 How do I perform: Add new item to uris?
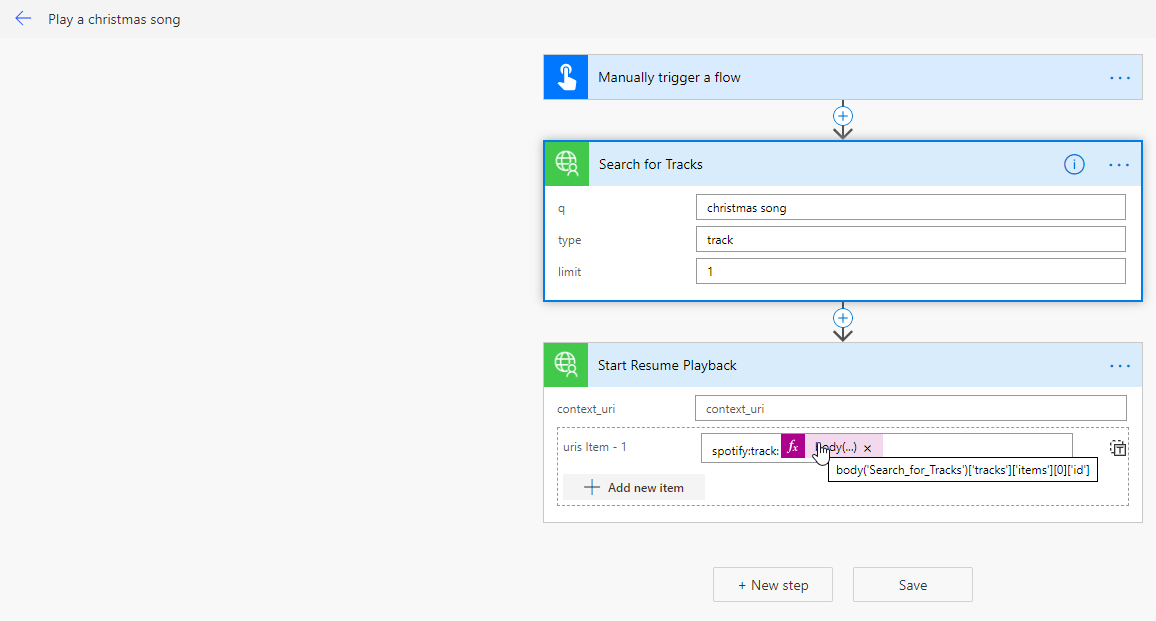pyautogui.click(x=634, y=487)
